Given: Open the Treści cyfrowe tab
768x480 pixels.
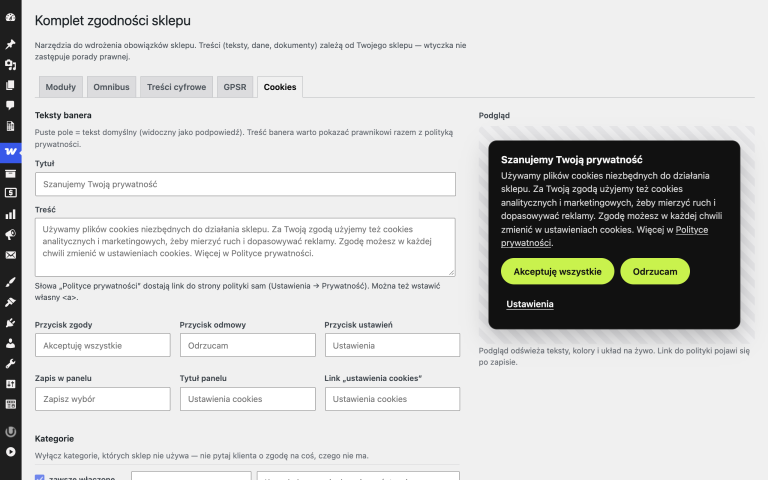Looking at the screenshot, I should [x=176, y=87].
